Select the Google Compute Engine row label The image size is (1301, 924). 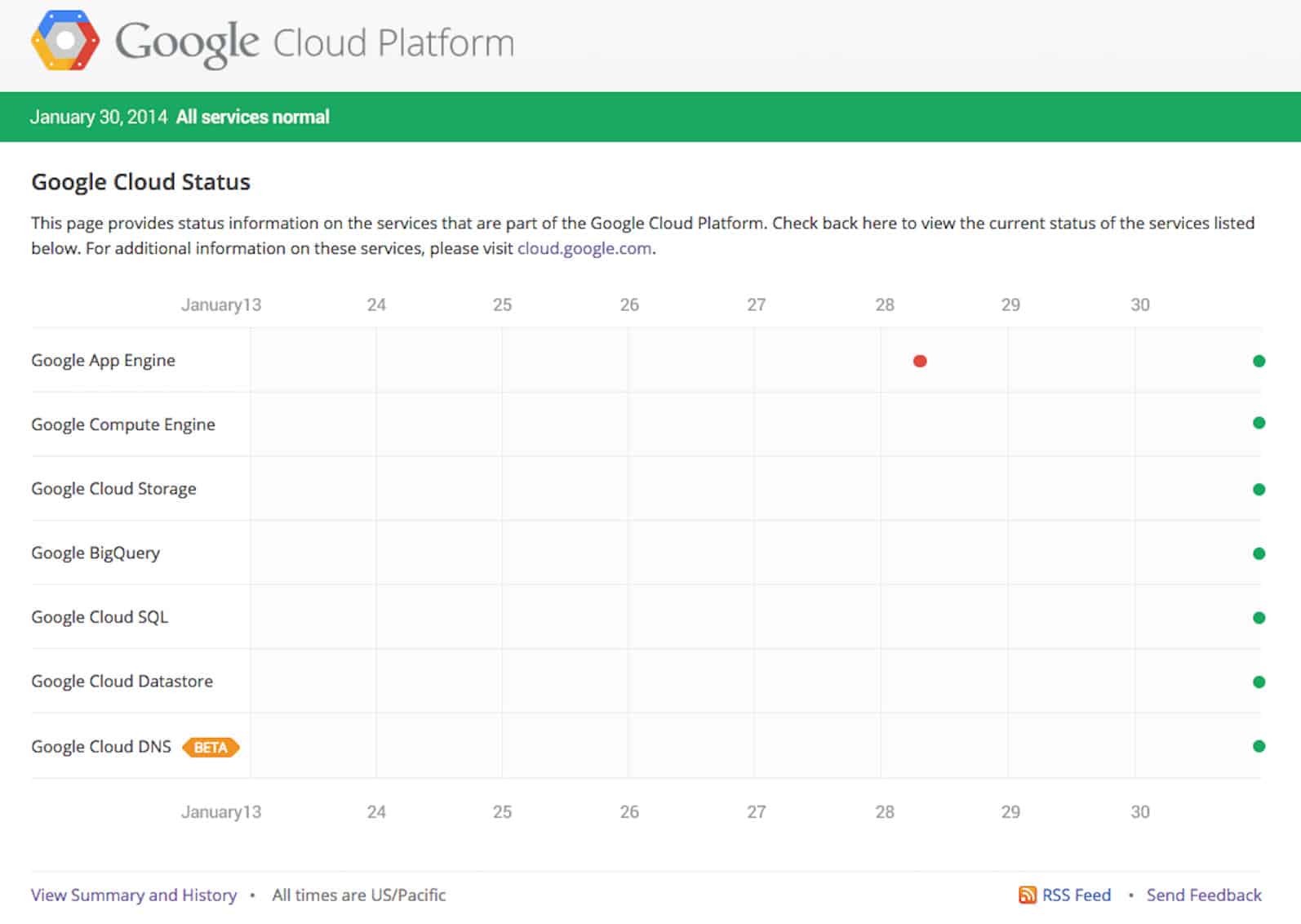[x=123, y=424]
